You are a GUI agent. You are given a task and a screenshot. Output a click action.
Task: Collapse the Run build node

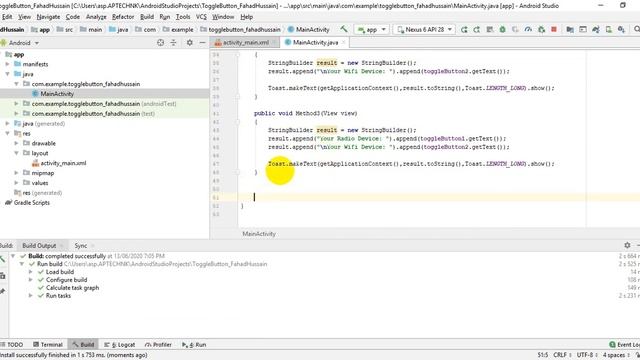22,264
